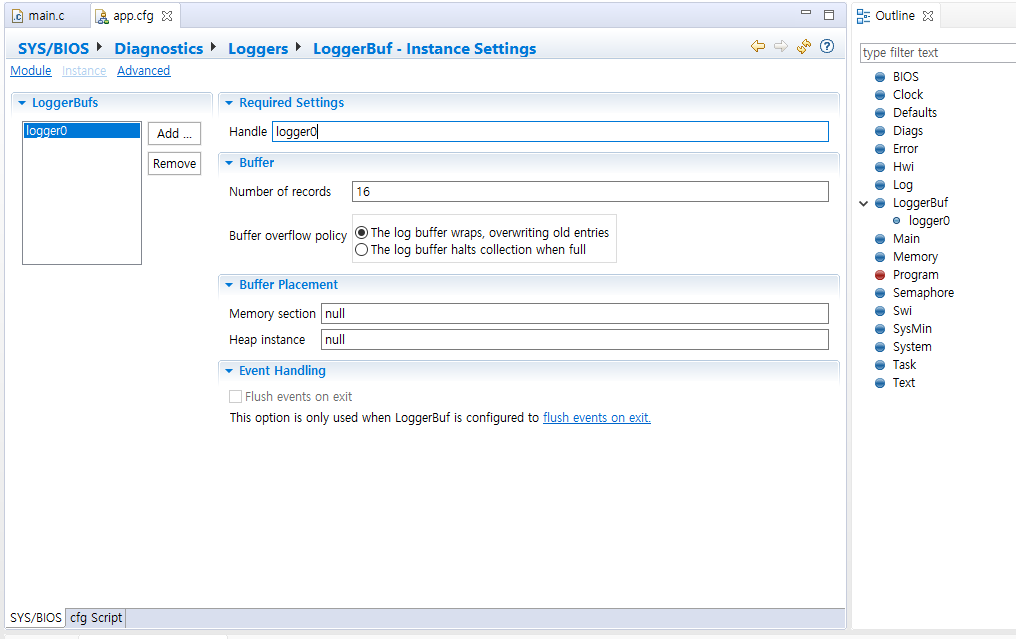Click the SysMin module icon in Outline

[x=880, y=329]
